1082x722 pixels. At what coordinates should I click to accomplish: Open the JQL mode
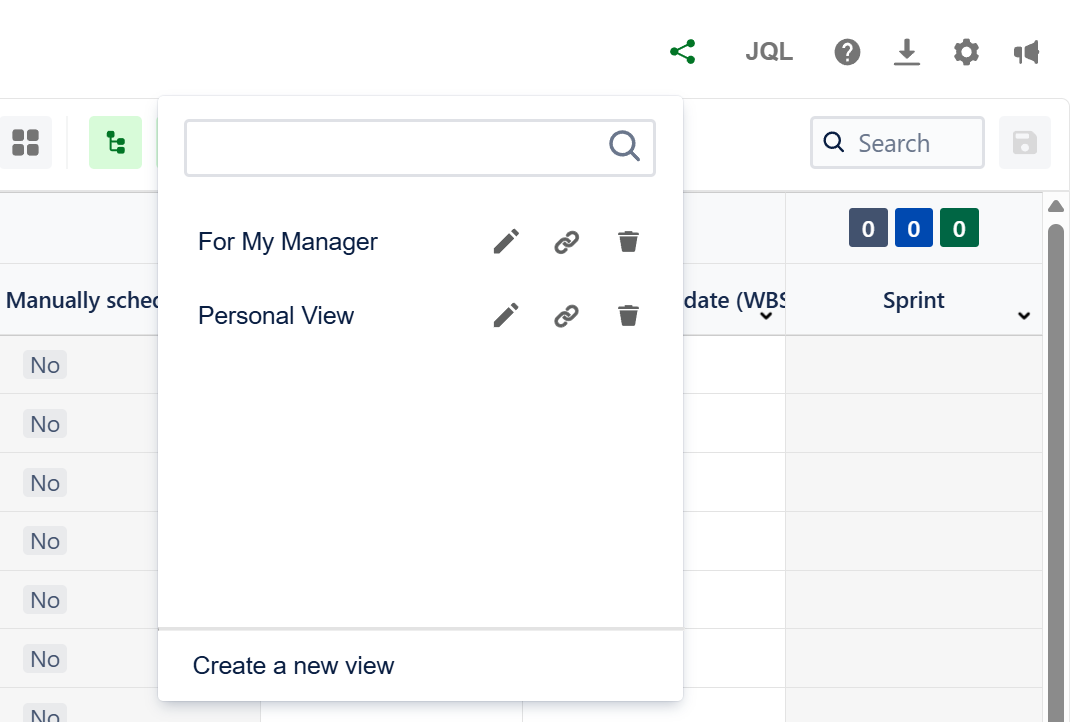[x=768, y=51]
